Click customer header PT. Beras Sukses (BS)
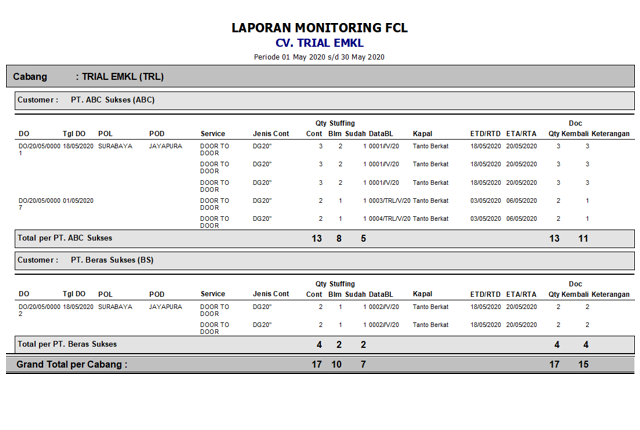Image resolution: width=640 pixels, height=430 pixels. click(x=325, y=260)
